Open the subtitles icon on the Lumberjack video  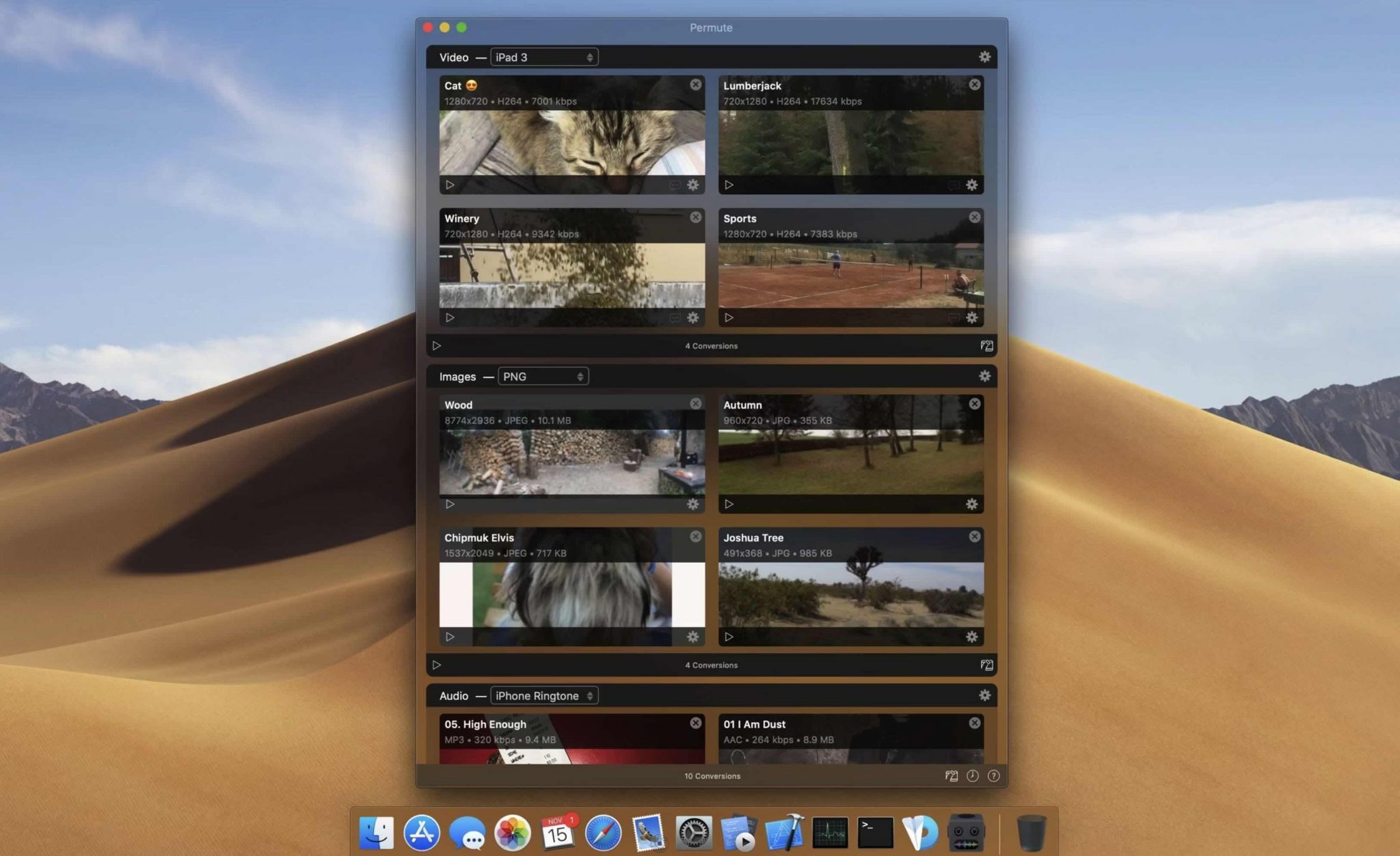953,185
